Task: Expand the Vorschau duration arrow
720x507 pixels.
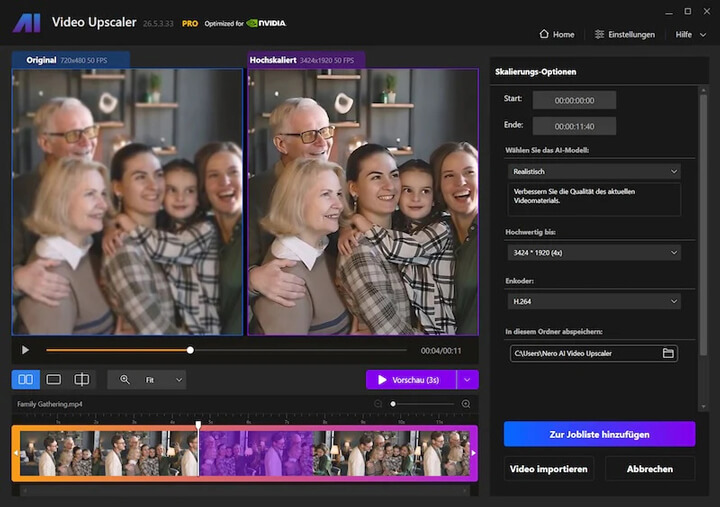Action: pos(468,380)
